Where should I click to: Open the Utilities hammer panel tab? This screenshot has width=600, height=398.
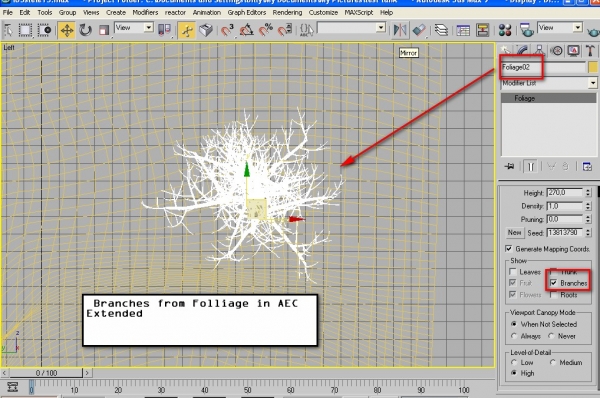click(590, 51)
